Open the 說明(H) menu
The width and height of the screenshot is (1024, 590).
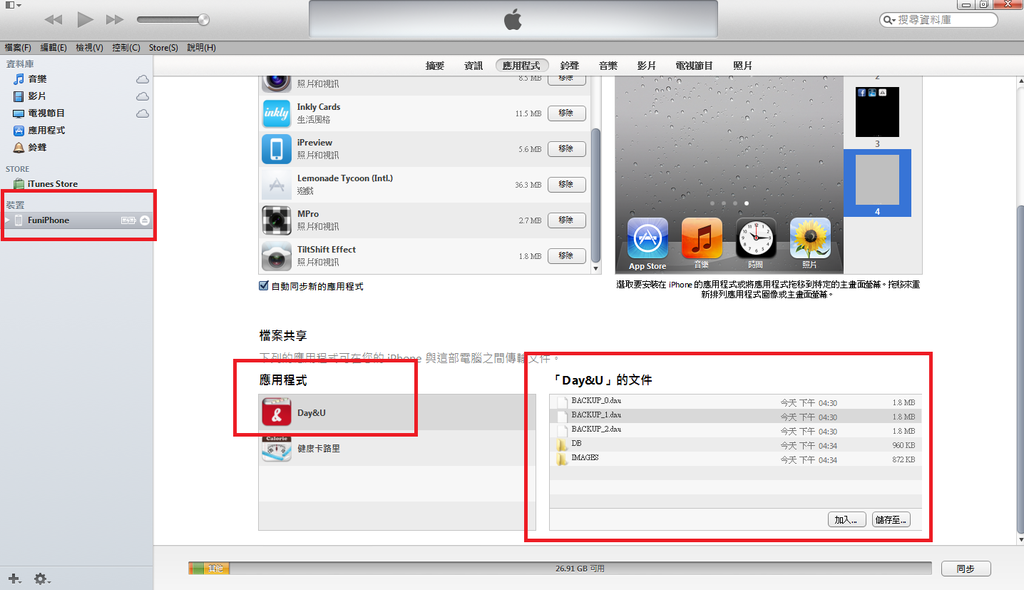(x=201, y=48)
